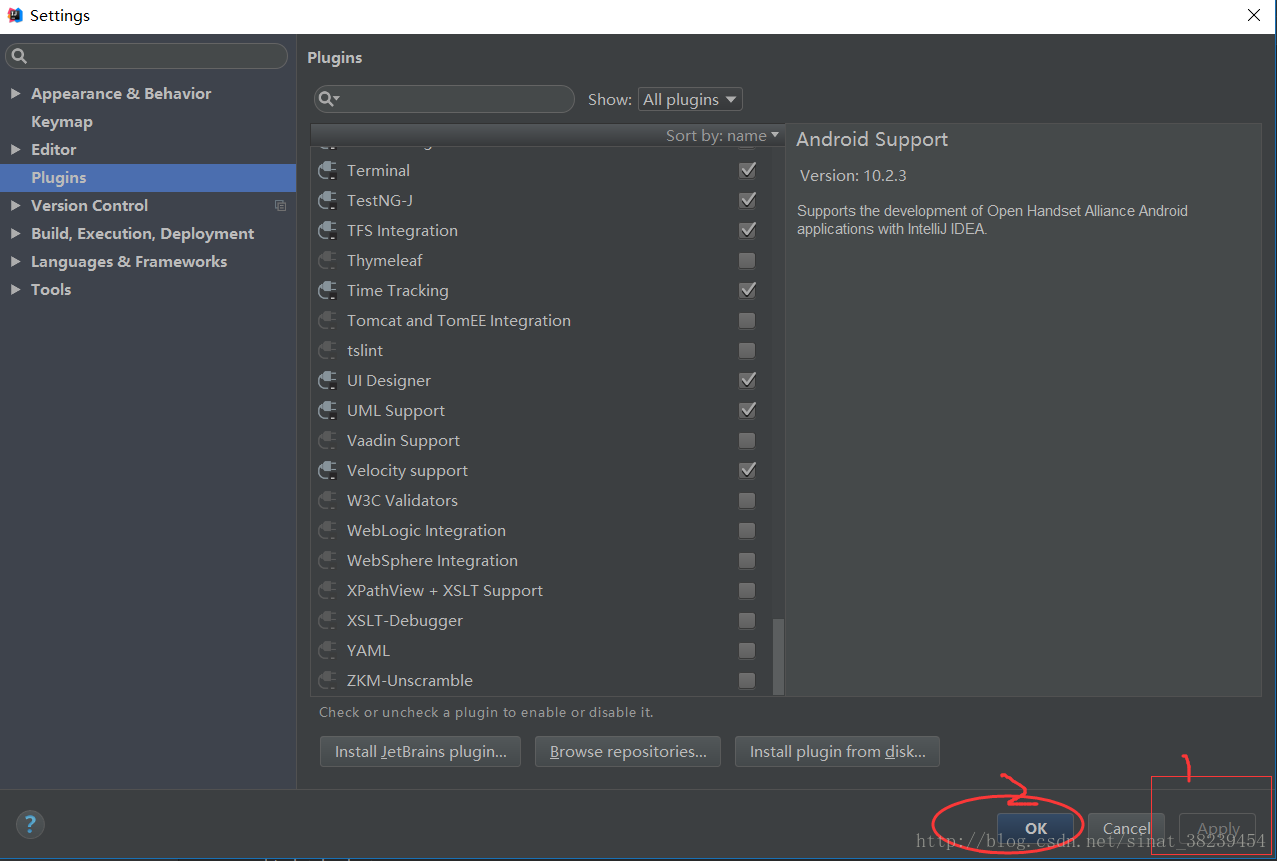The height and width of the screenshot is (861, 1277).
Task: Open the help question mark icon
Action: (30, 825)
